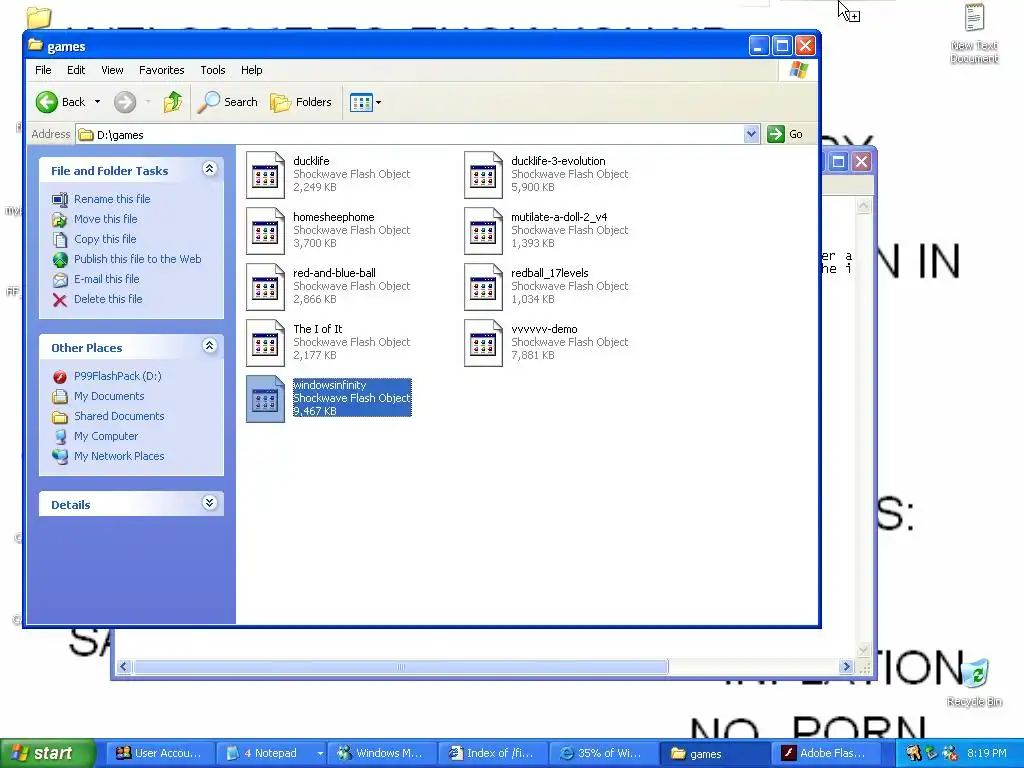Click the first system tray icon
Screen dimensions: 1024x768
point(913,753)
